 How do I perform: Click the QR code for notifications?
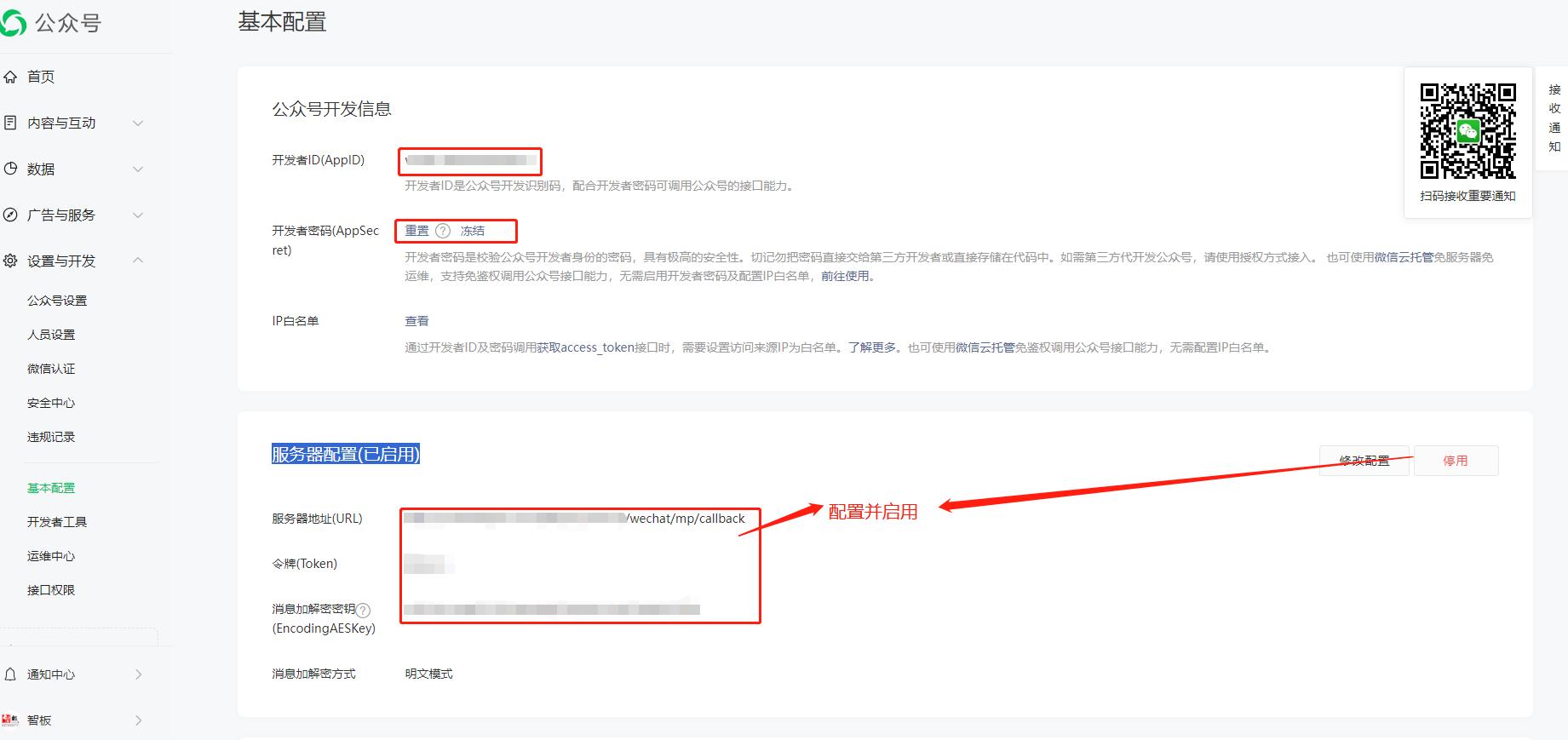(x=1467, y=131)
